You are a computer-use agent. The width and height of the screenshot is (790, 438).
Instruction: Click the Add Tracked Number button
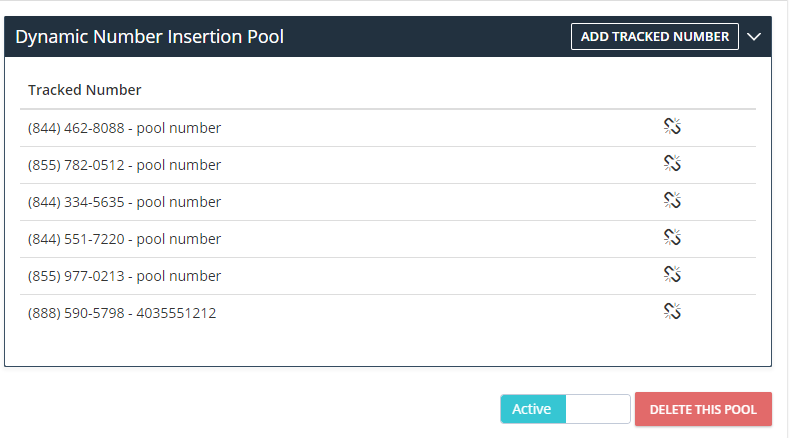tap(655, 37)
